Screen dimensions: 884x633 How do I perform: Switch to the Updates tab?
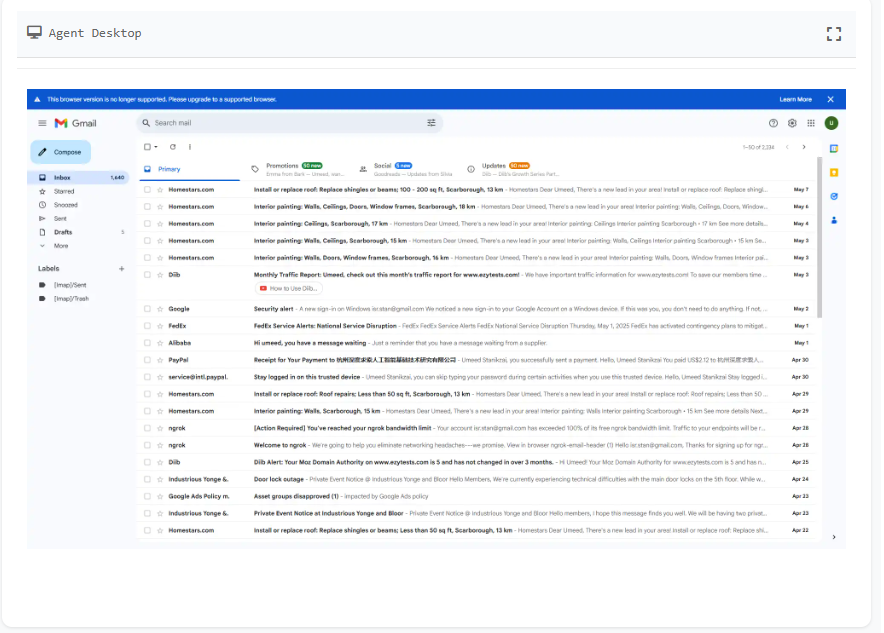(x=513, y=169)
